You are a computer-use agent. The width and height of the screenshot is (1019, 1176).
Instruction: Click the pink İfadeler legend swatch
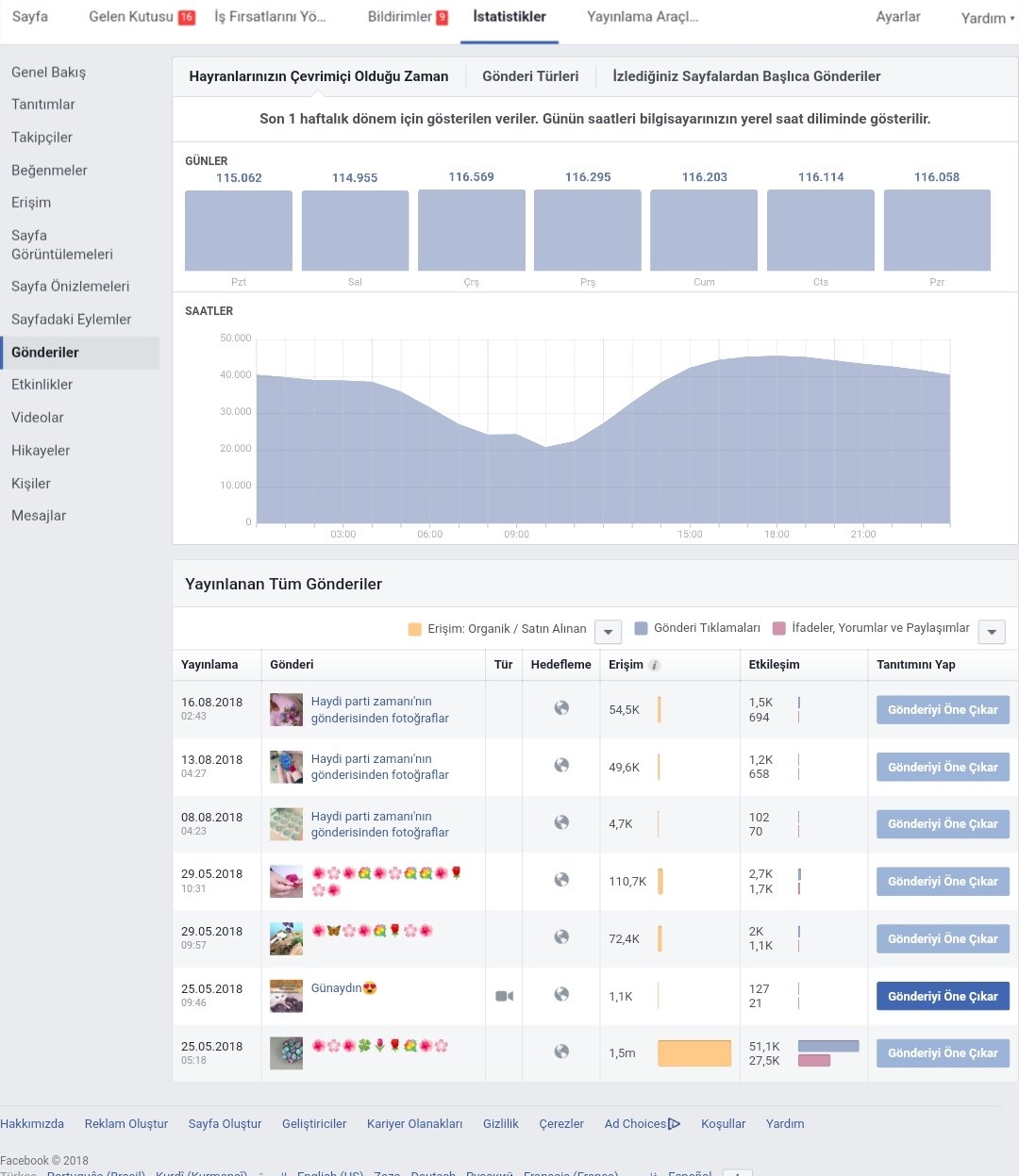click(x=779, y=628)
